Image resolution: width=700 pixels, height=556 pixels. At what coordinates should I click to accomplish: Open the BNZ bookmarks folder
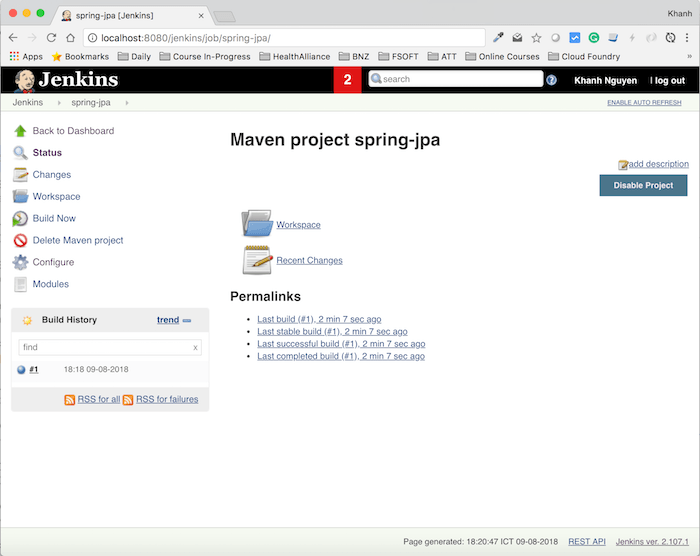354,56
